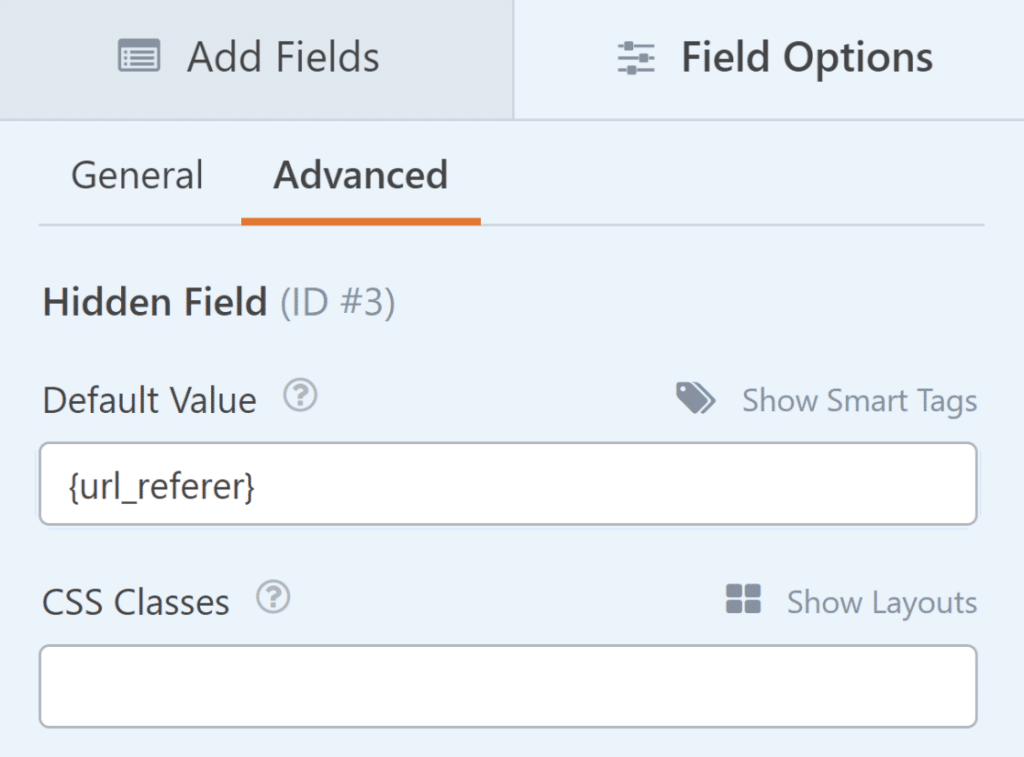Select the tag icon beside Show Smart Tags
1024x757 pixels.
695,398
